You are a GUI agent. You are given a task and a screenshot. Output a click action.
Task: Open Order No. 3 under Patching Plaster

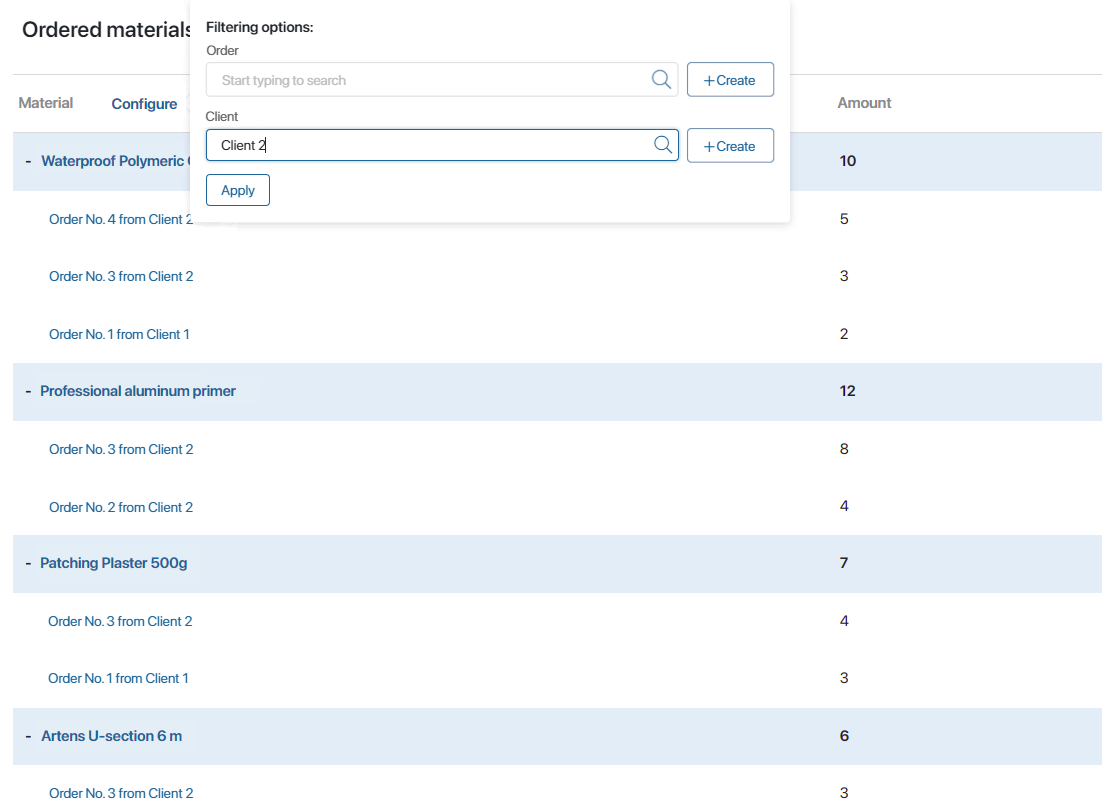[120, 621]
